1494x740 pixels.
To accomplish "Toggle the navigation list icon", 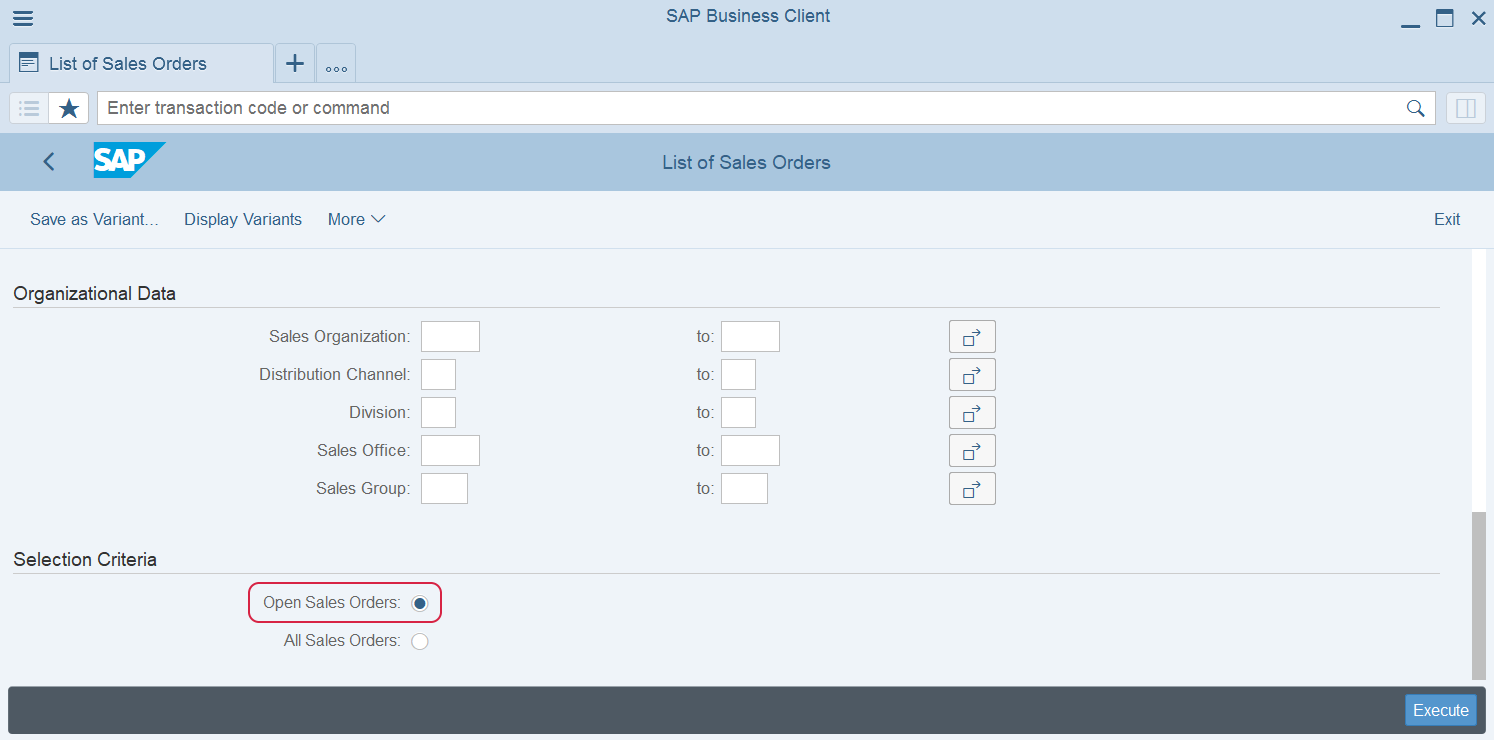I will [29, 108].
